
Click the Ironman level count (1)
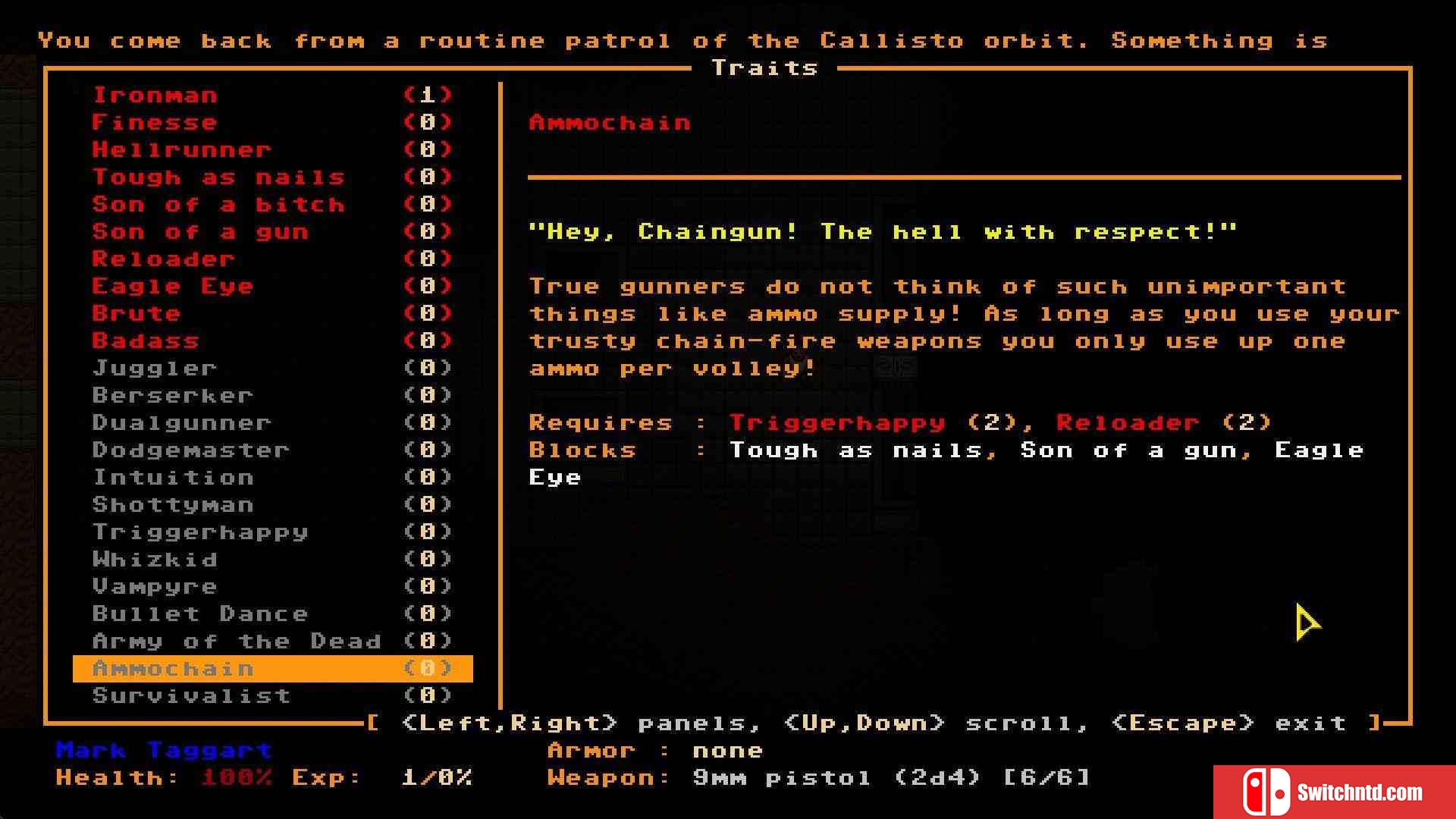click(x=428, y=95)
